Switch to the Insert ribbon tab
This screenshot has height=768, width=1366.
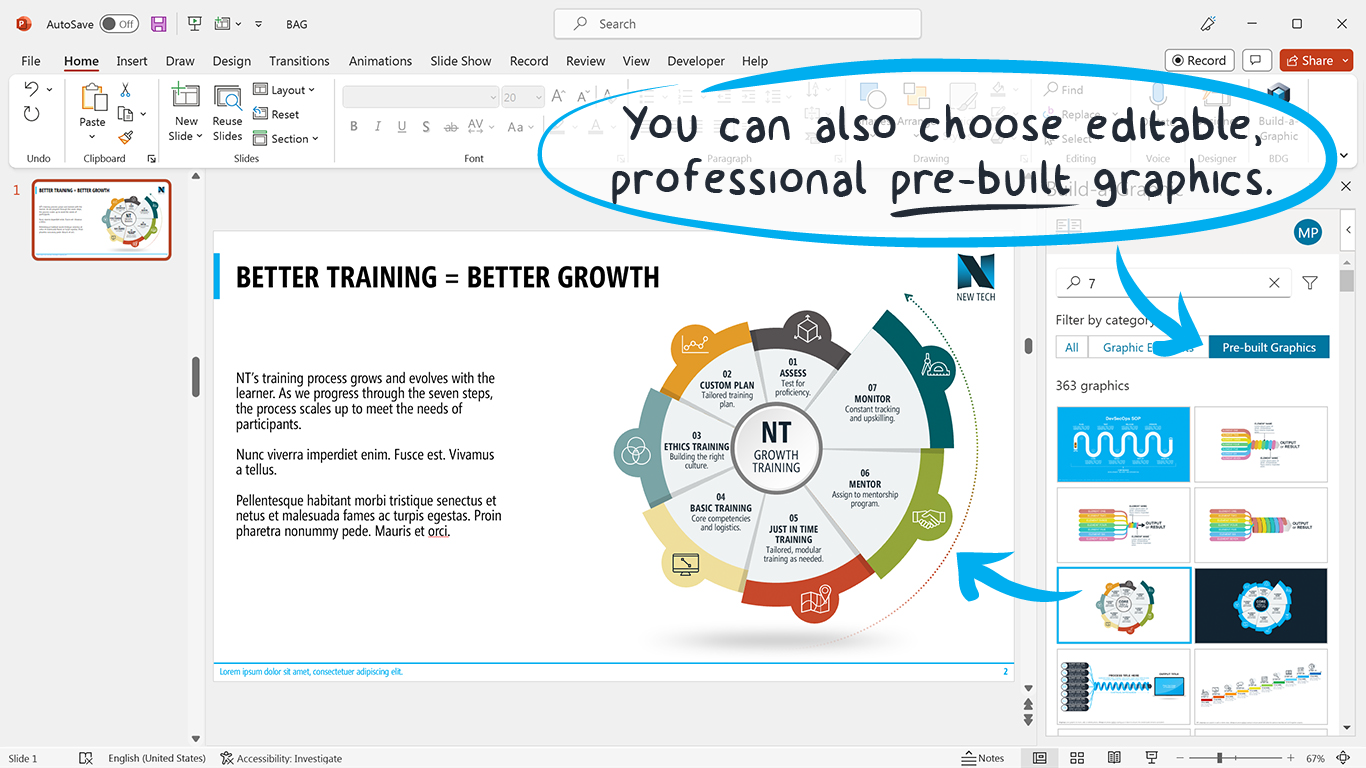(x=131, y=61)
